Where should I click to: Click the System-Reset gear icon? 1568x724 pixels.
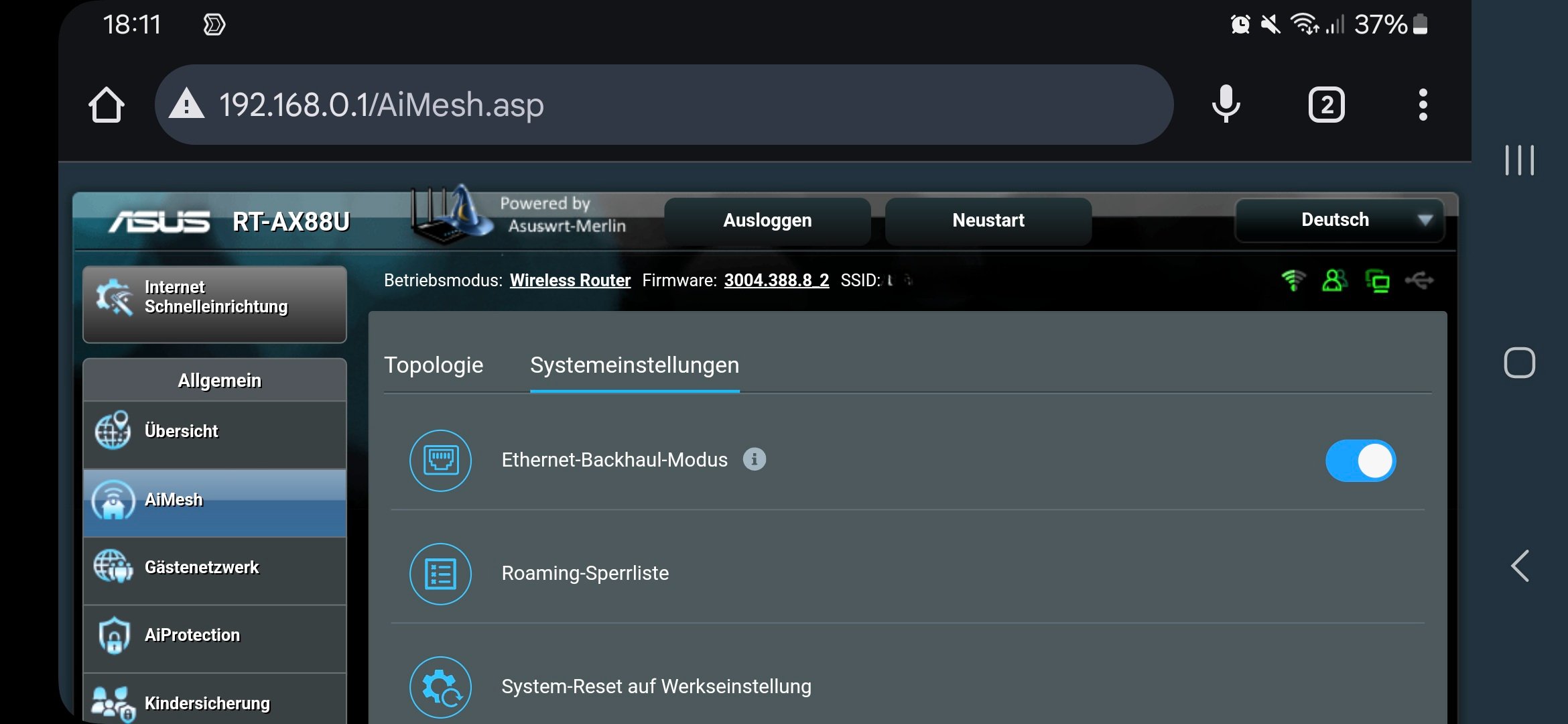tap(440, 687)
